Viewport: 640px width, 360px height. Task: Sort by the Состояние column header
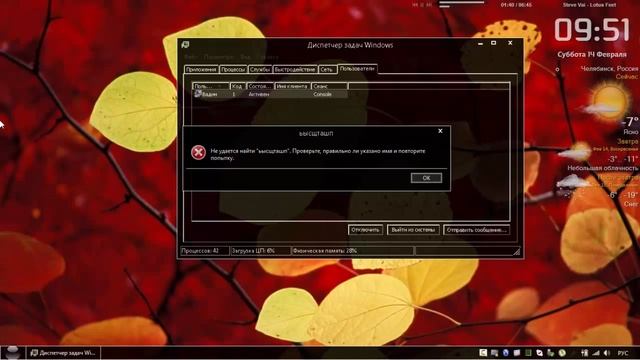pyautogui.click(x=260, y=86)
